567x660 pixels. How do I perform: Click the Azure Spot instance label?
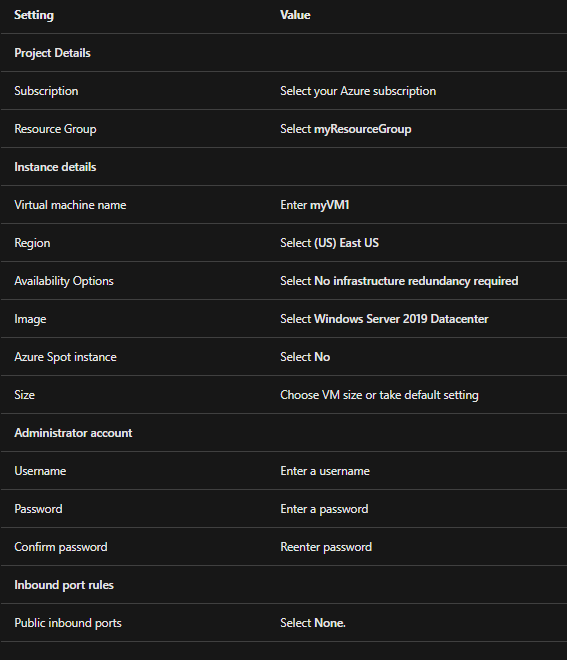point(65,357)
